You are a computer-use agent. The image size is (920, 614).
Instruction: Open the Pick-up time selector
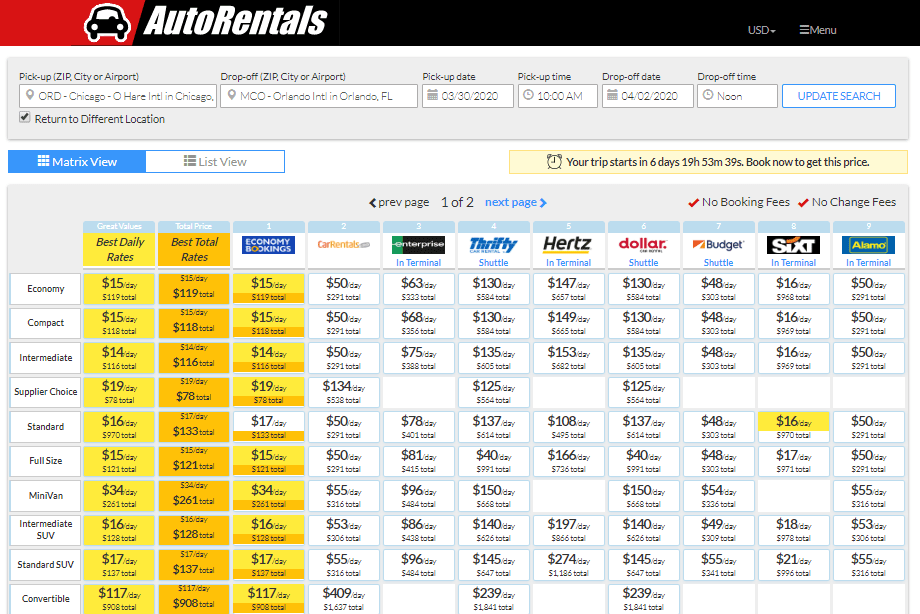(x=555, y=96)
